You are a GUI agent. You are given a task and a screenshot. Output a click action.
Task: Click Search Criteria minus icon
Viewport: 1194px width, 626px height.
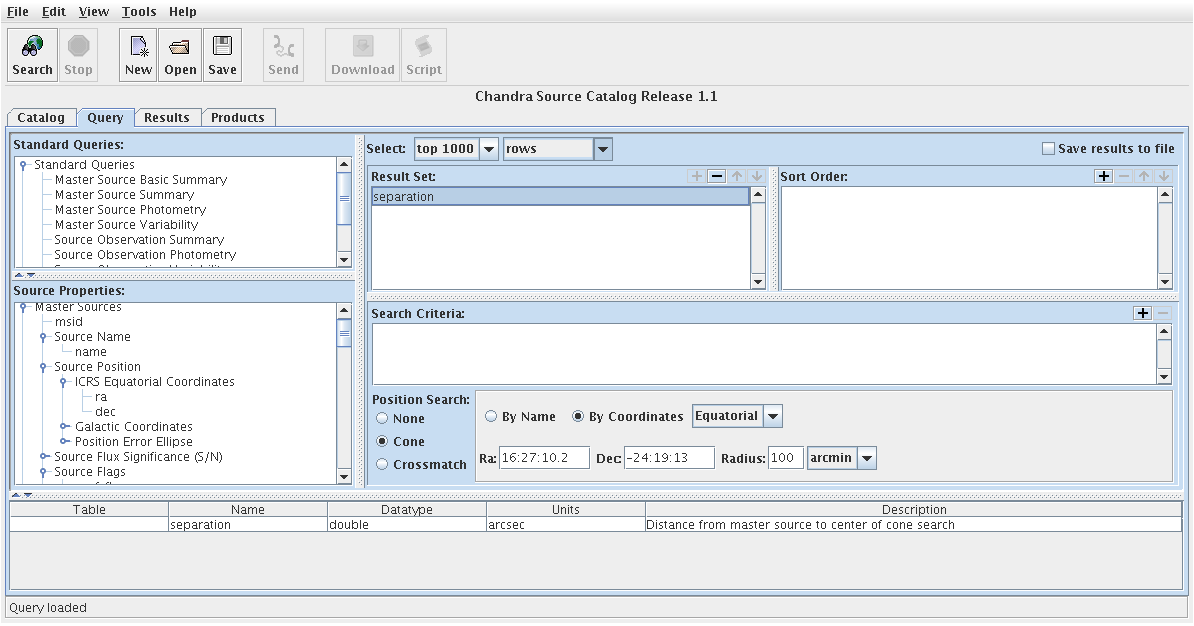click(x=1163, y=313)
